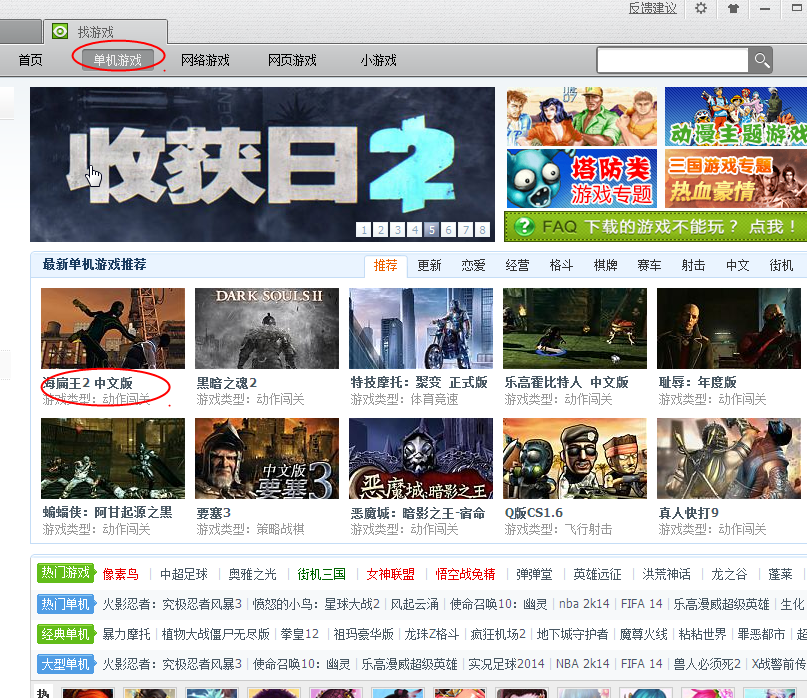Open 实况足球2014 in 大型单机 row

click(506, 665)
